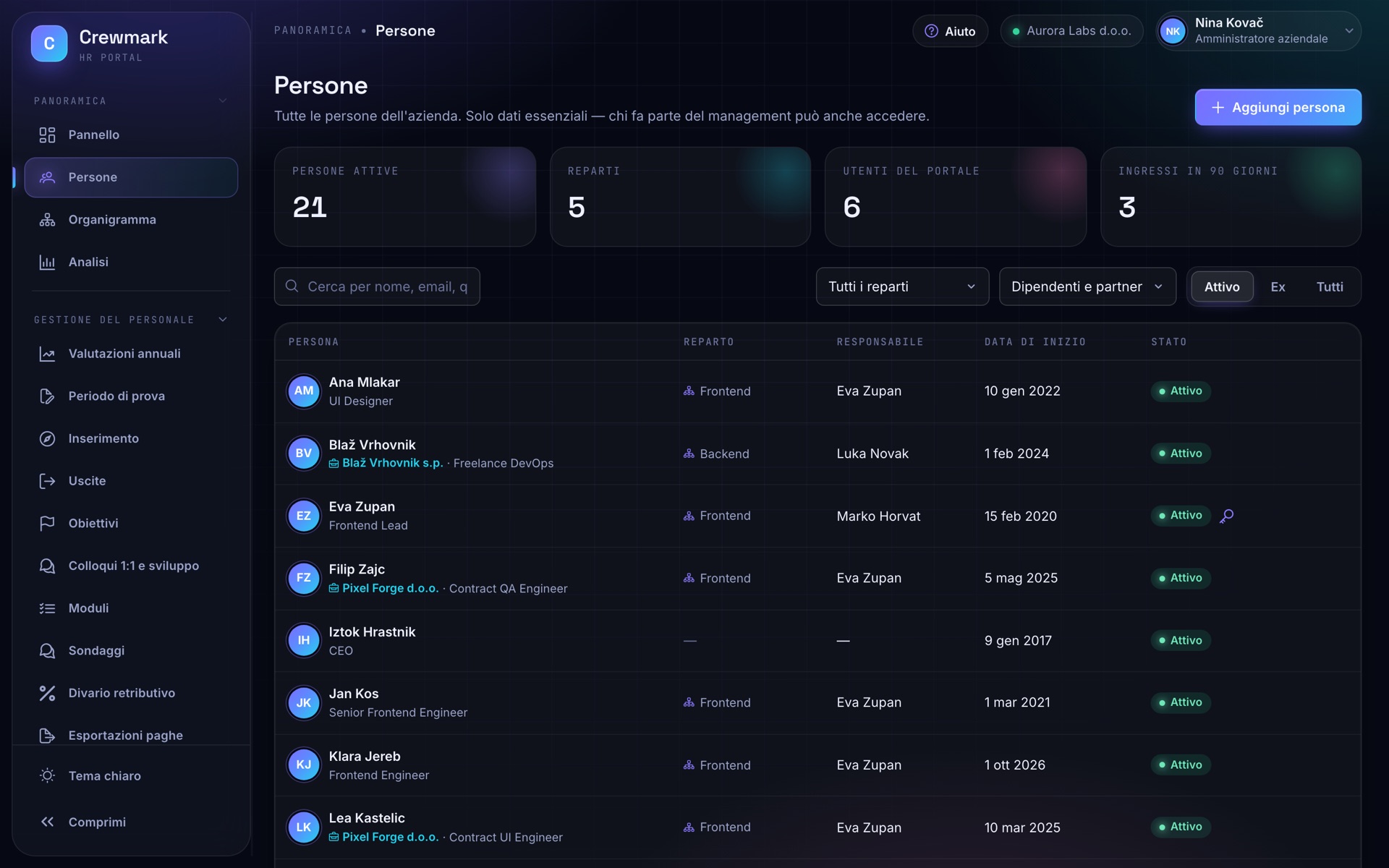The height and width of the screenshot is (868, 1389).
Task: Open Divario retributivo percent icon
Action: 47,693
